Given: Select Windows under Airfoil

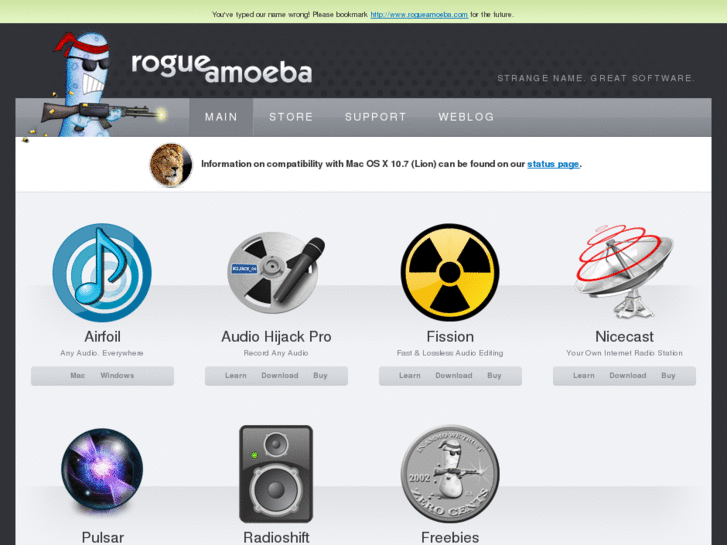Looking at the screenshot, I should point(117,375).
